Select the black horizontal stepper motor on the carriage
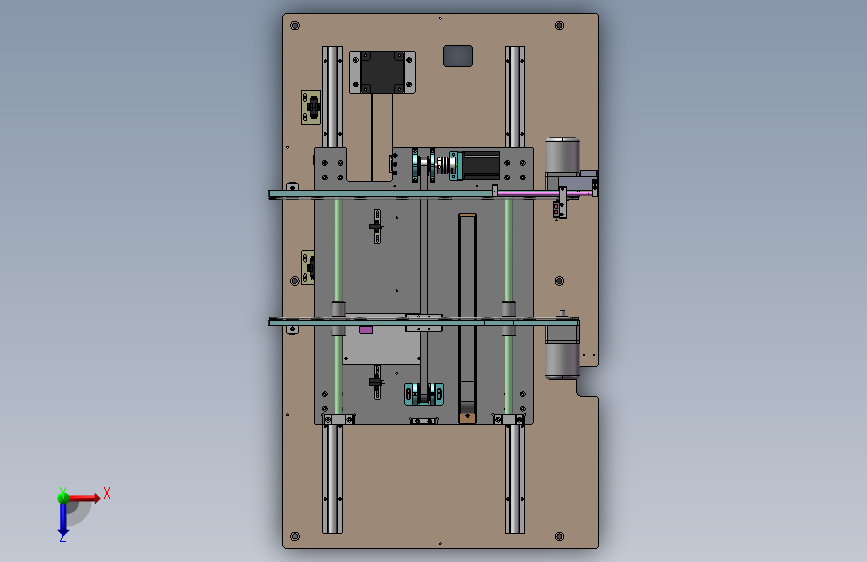 [x=480, y=165]
